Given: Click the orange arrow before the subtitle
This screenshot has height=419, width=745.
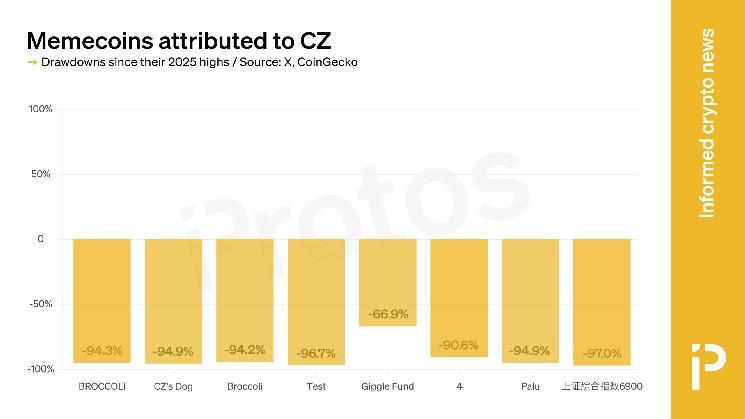Looking at the screenshot, I should click(31, 63).
